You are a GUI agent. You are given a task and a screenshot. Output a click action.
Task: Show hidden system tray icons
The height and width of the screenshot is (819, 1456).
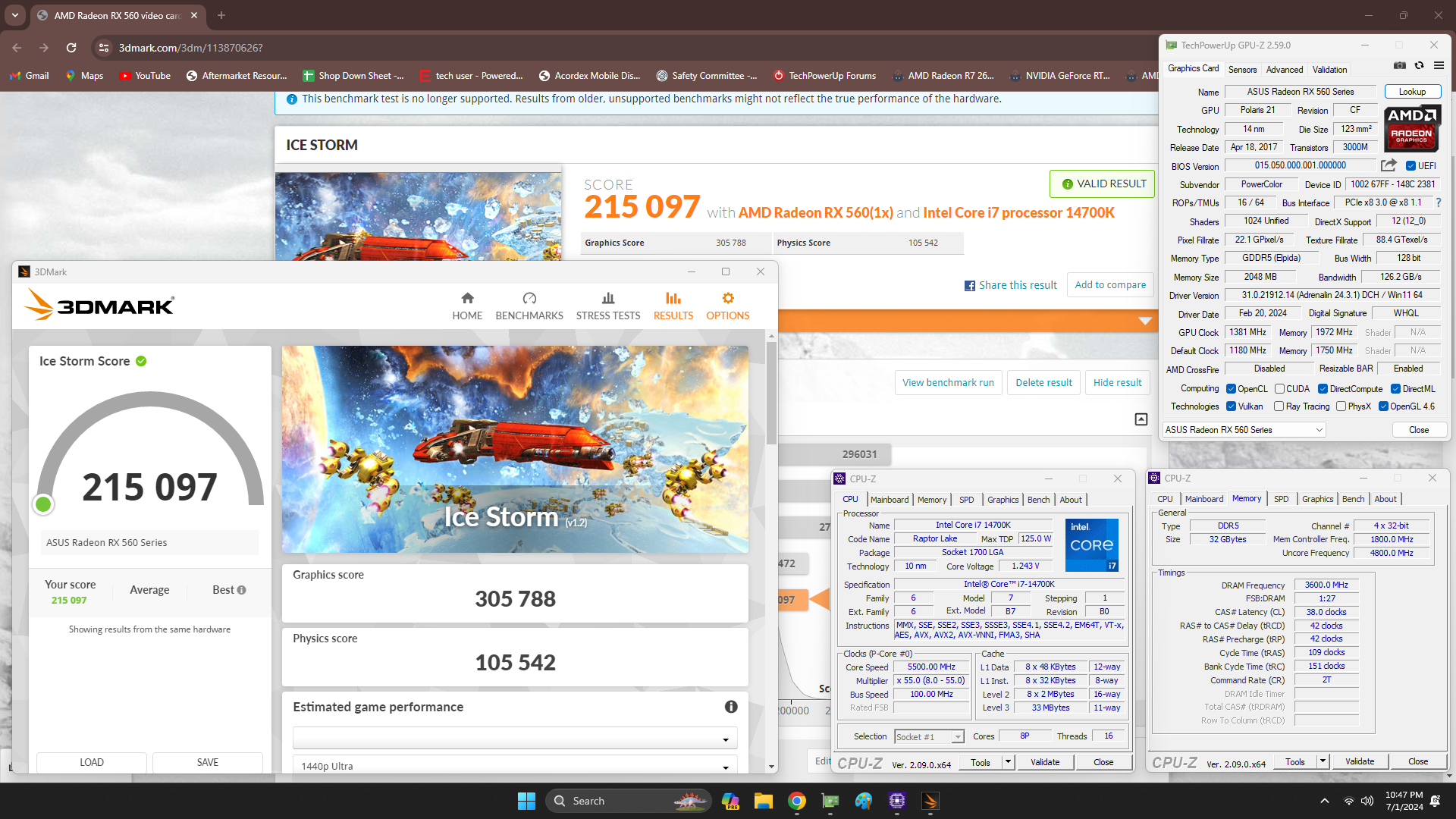[x=1324, y=801]
